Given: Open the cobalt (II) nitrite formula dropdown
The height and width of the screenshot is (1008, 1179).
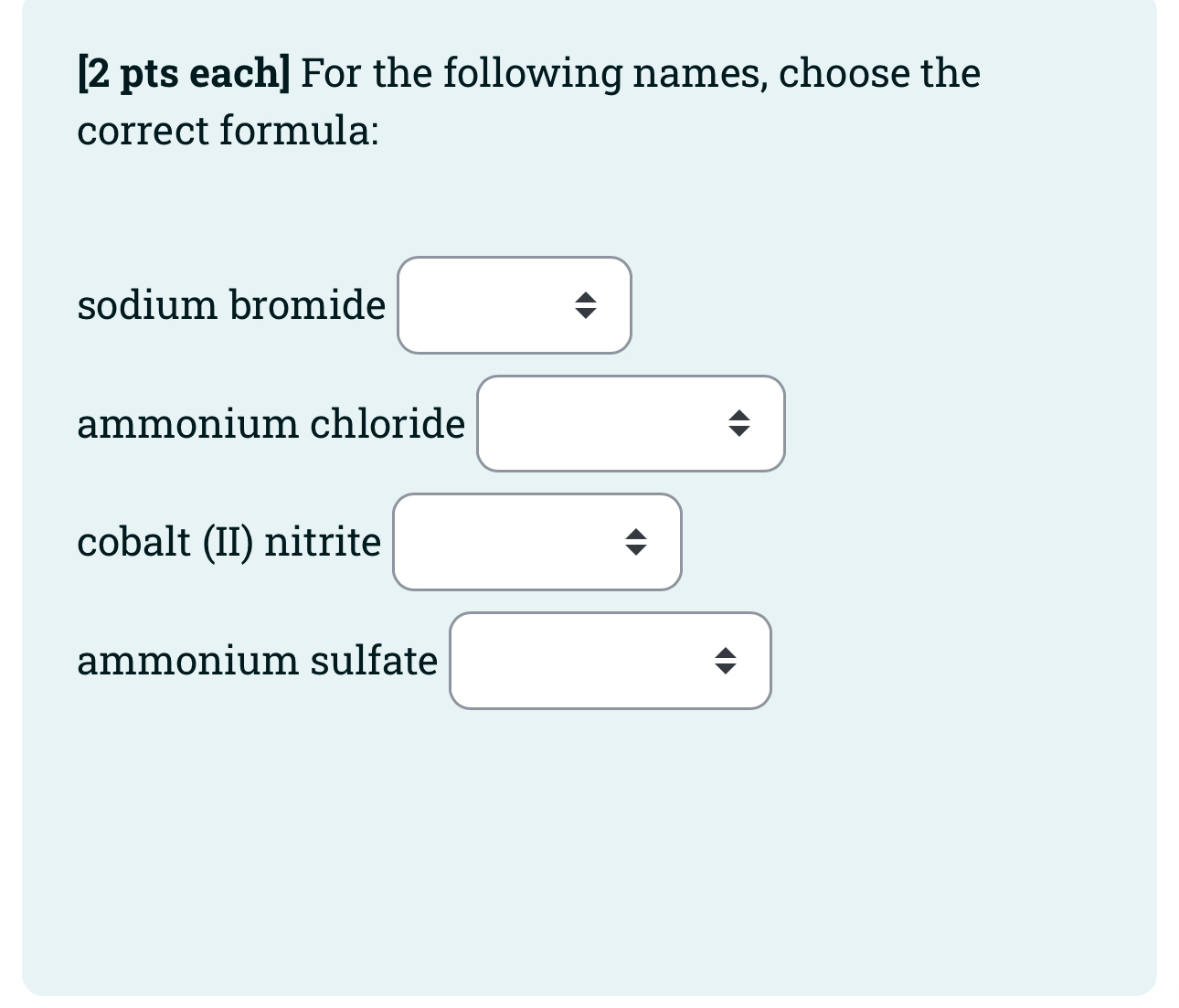Looking at the screenshot, I should [536, 541].
